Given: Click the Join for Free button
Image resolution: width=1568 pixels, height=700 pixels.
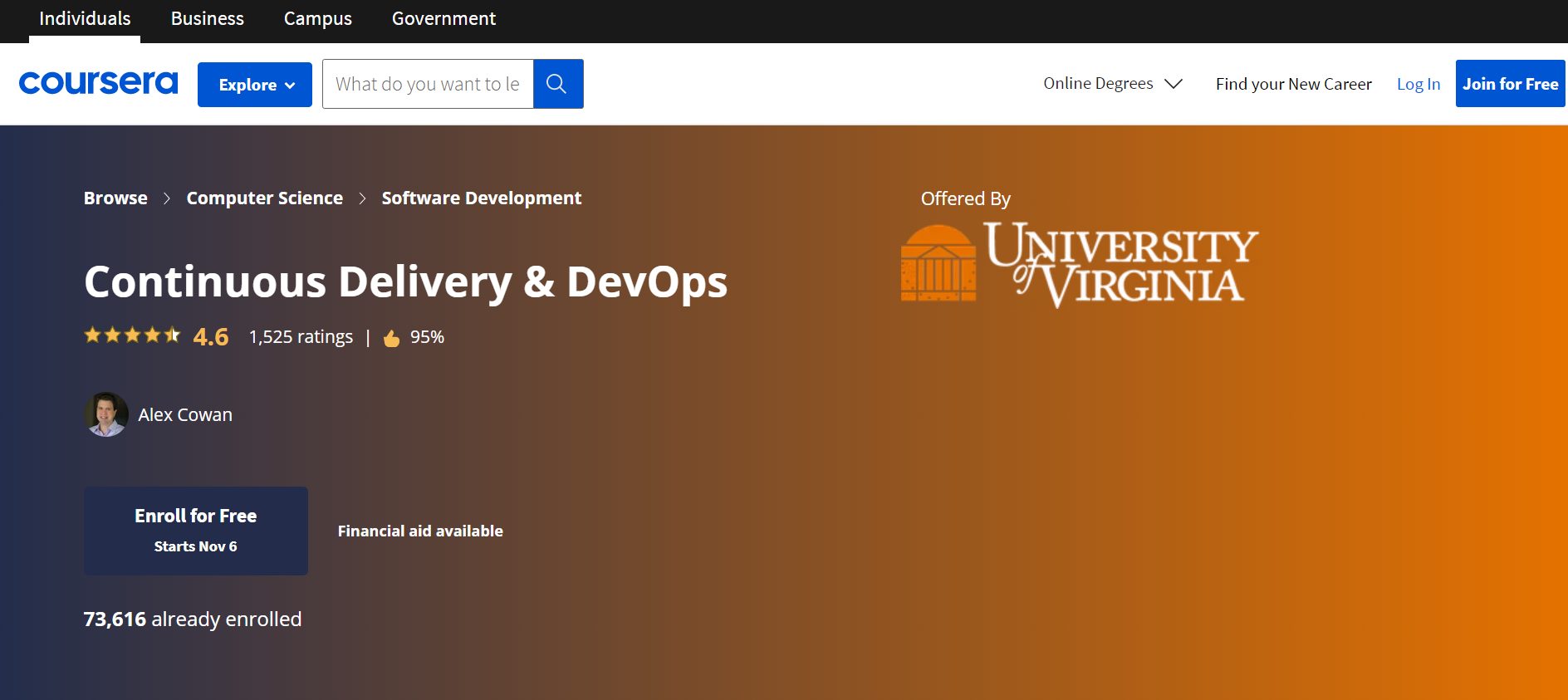Looking at the screenshot, I should 1511,84.
